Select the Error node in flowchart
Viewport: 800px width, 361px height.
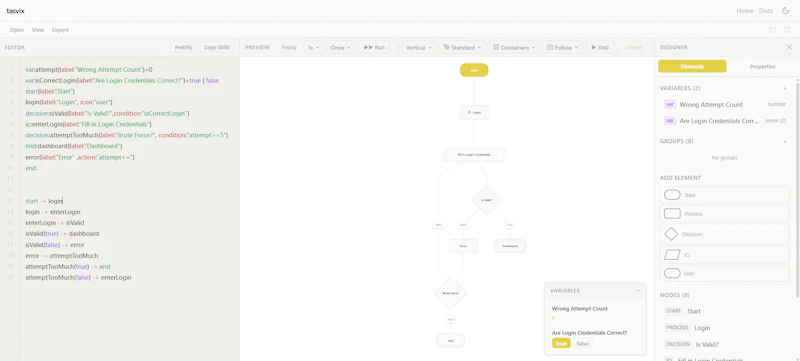[463, 246]
